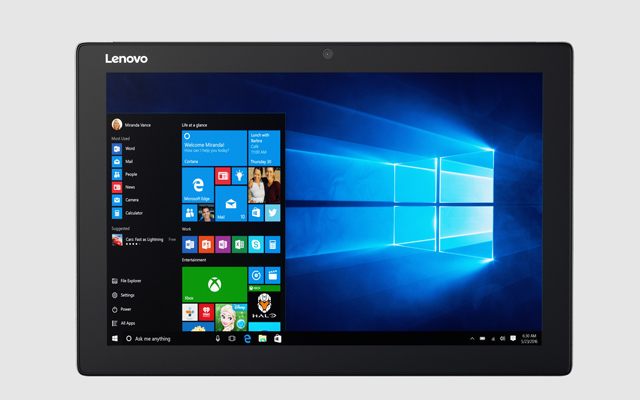Expand hidden system tray icons chevron

(x=472, y=339)
